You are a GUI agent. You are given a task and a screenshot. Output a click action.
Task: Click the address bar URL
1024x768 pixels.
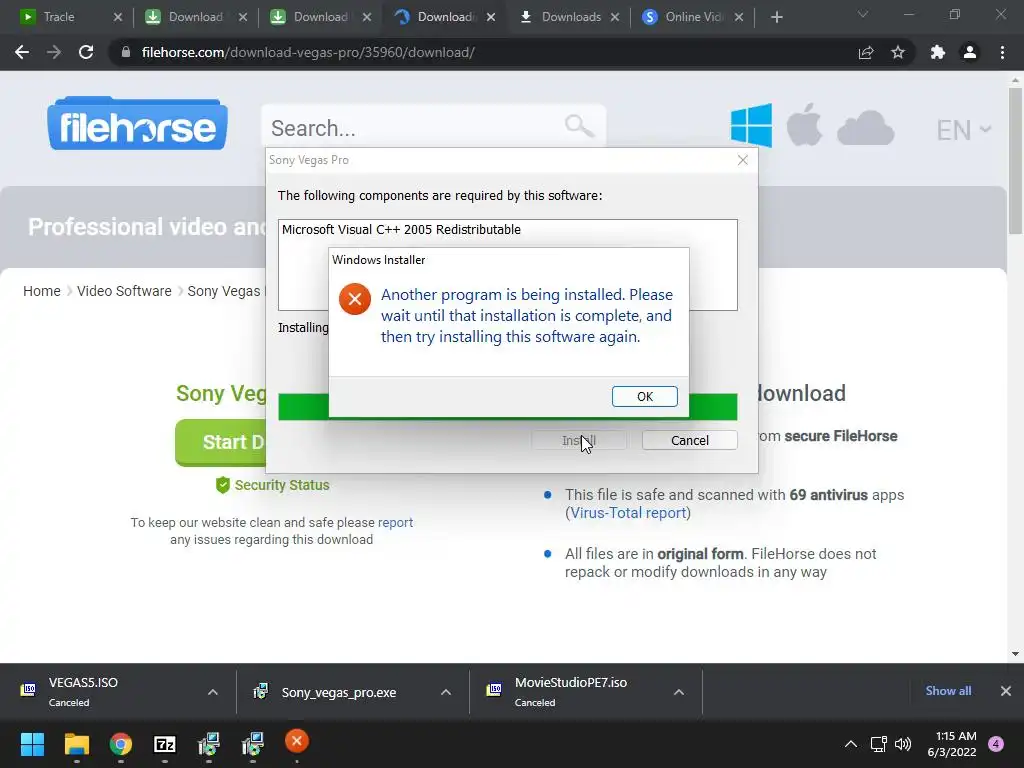308,52
